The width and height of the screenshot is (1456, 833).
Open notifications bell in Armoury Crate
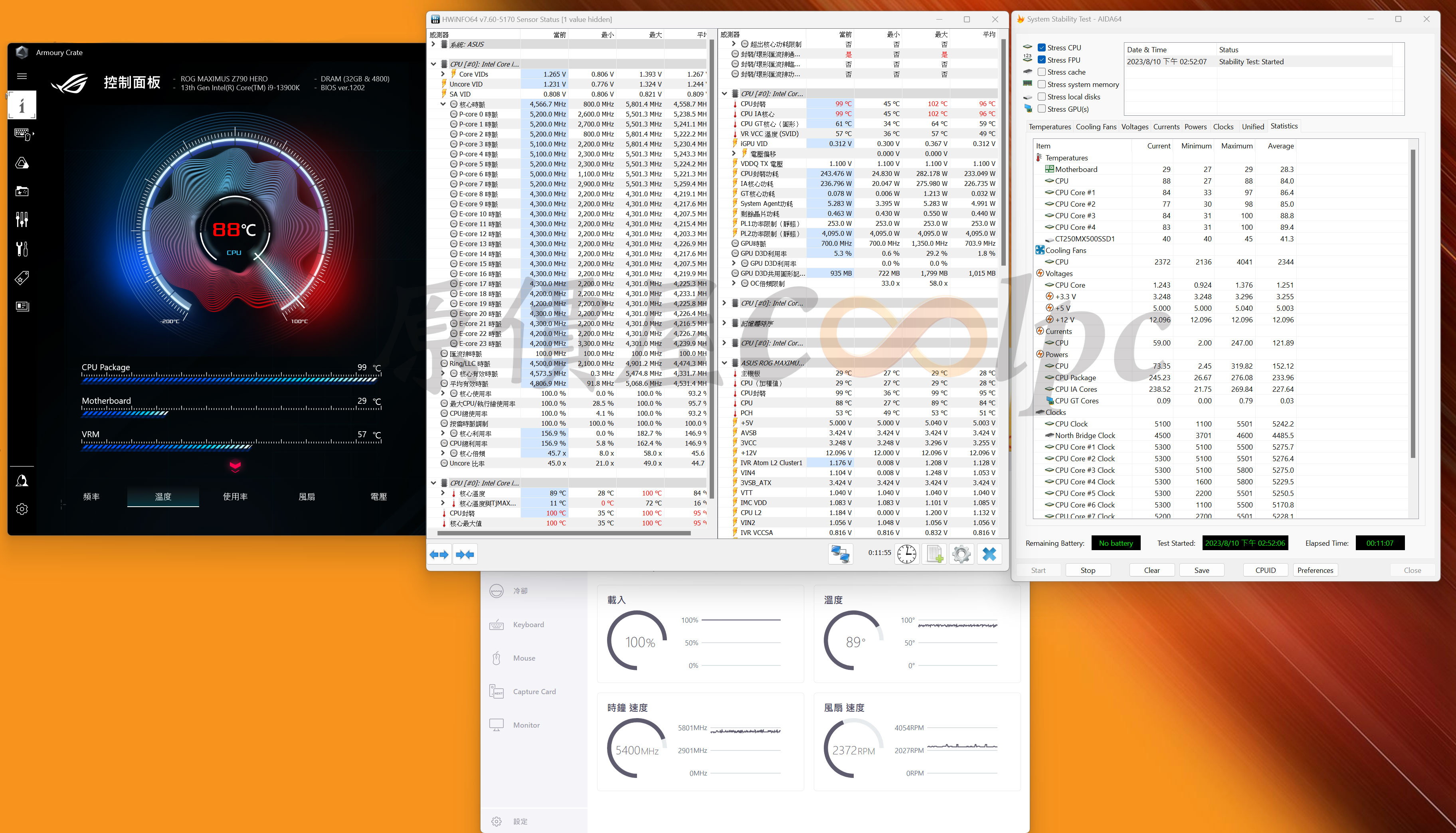[22, 481]
